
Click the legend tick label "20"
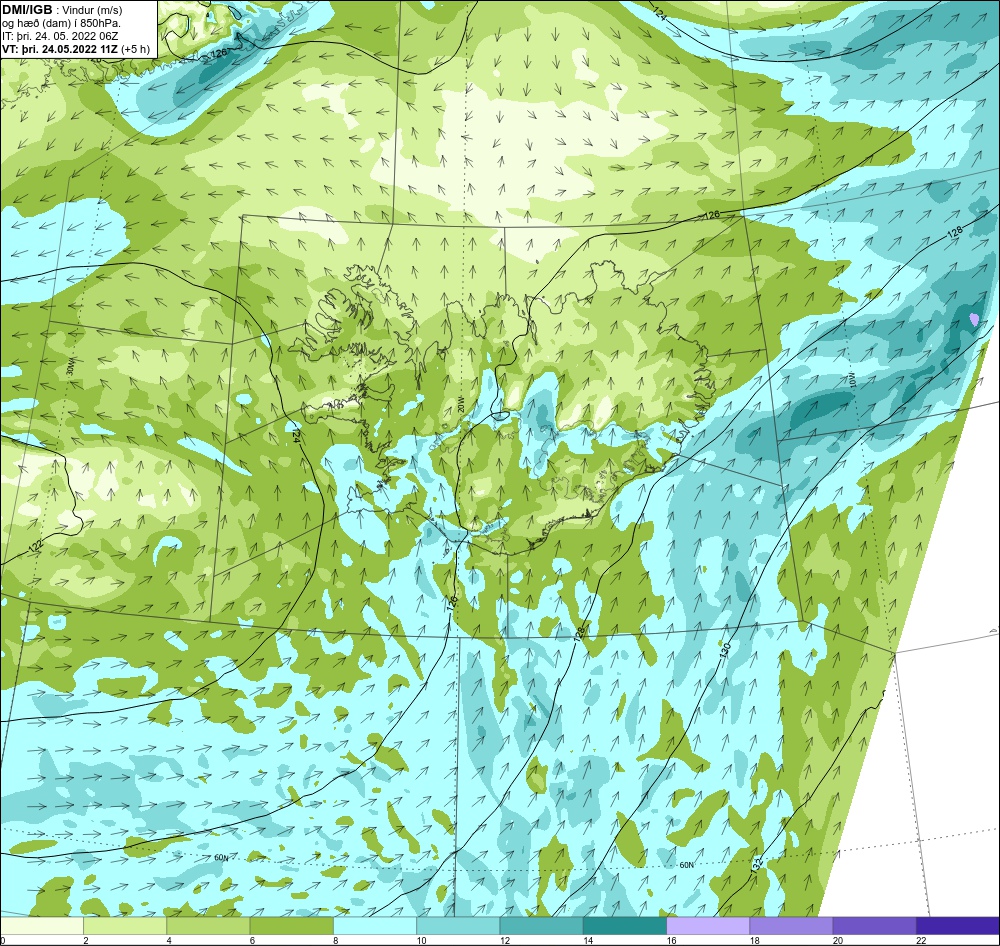click(x=837, y=940)
